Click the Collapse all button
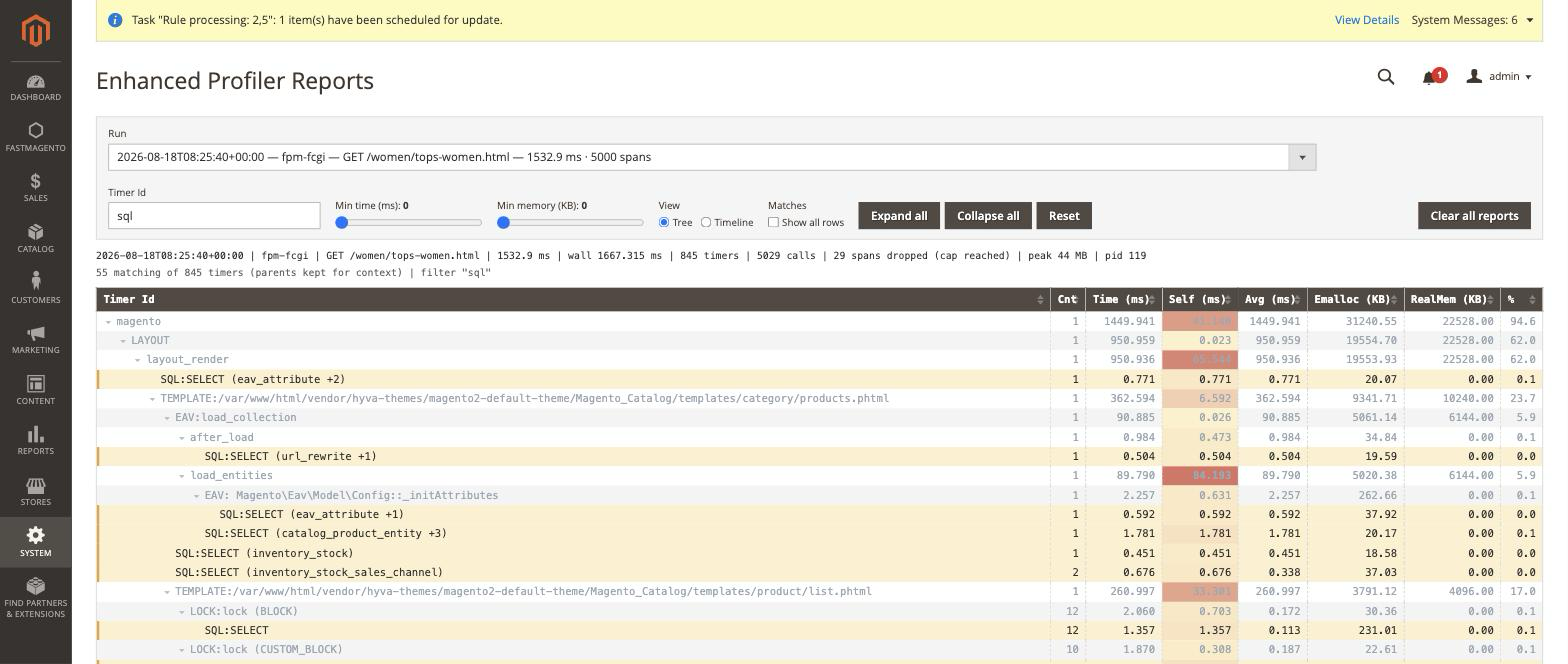The height and width of the screenshot is (664, 1568). [x=988, y=216]
